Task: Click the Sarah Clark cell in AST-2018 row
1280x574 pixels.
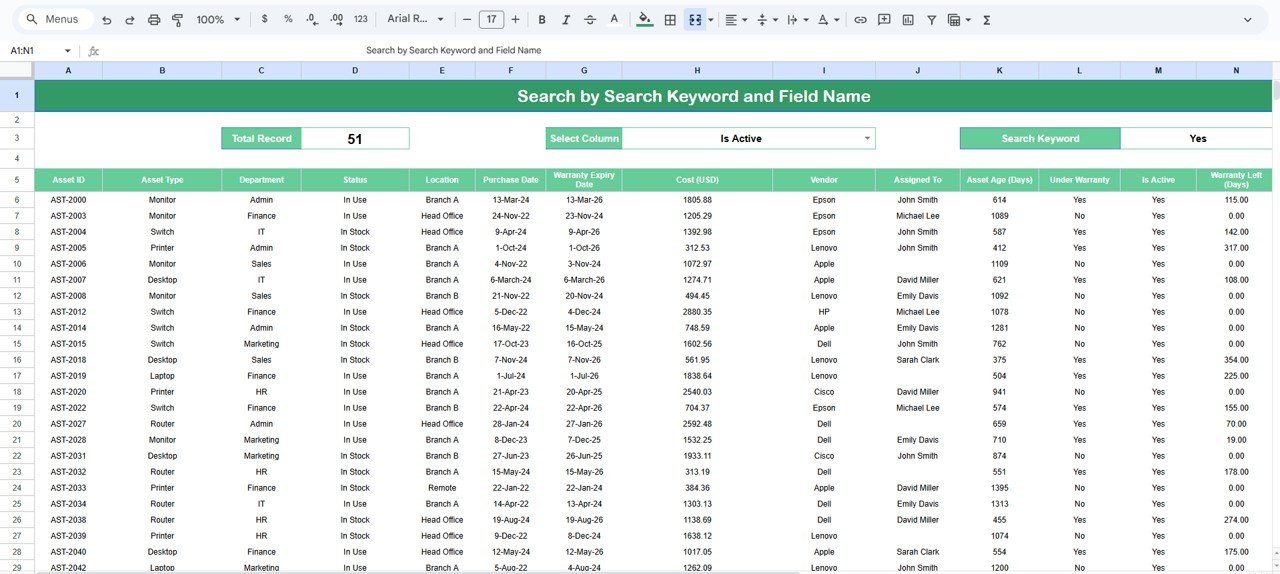Action: [917, 360]
